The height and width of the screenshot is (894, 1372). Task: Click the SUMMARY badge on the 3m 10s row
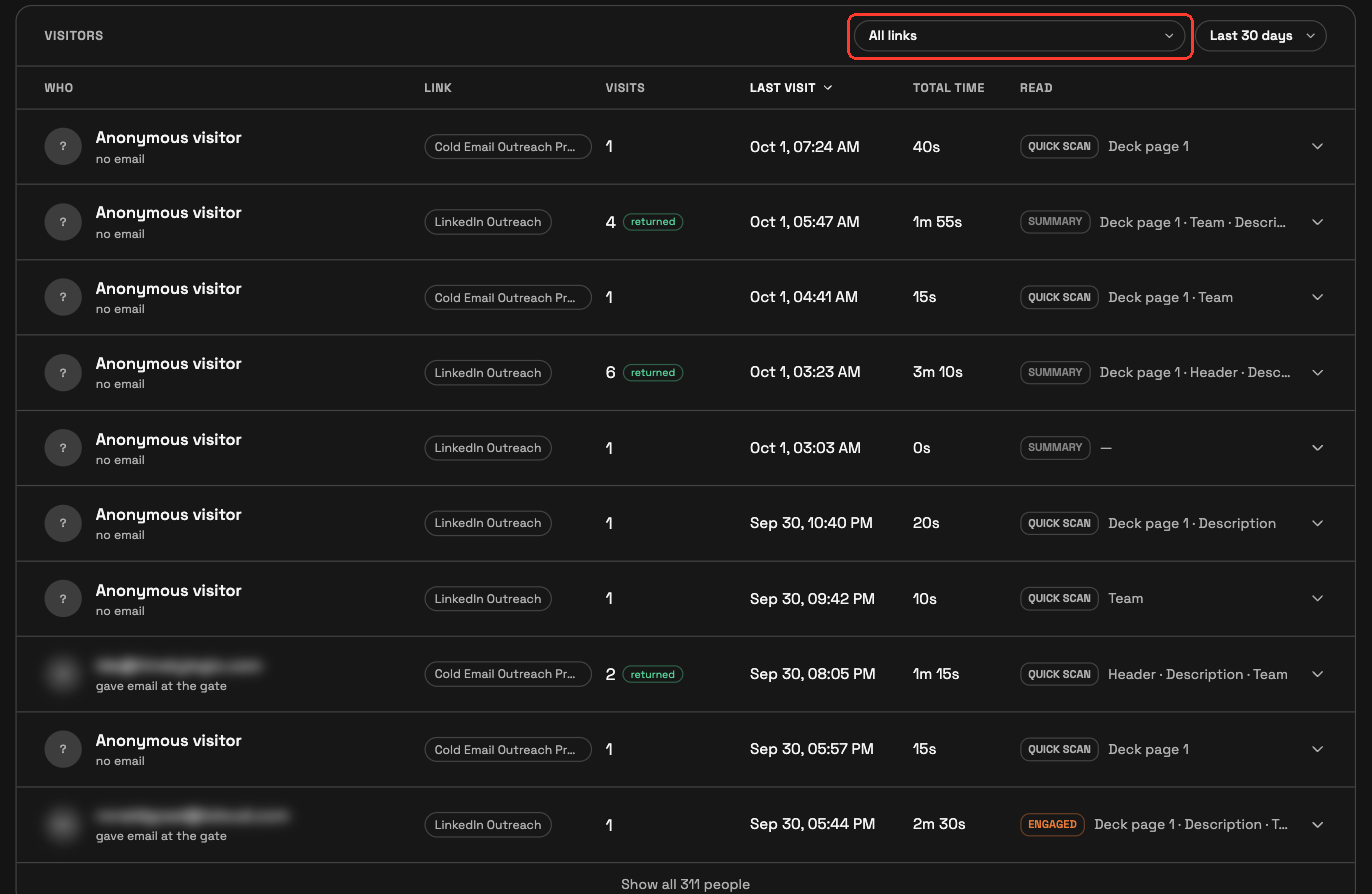pyautogui.click(x=1055, y=372)
